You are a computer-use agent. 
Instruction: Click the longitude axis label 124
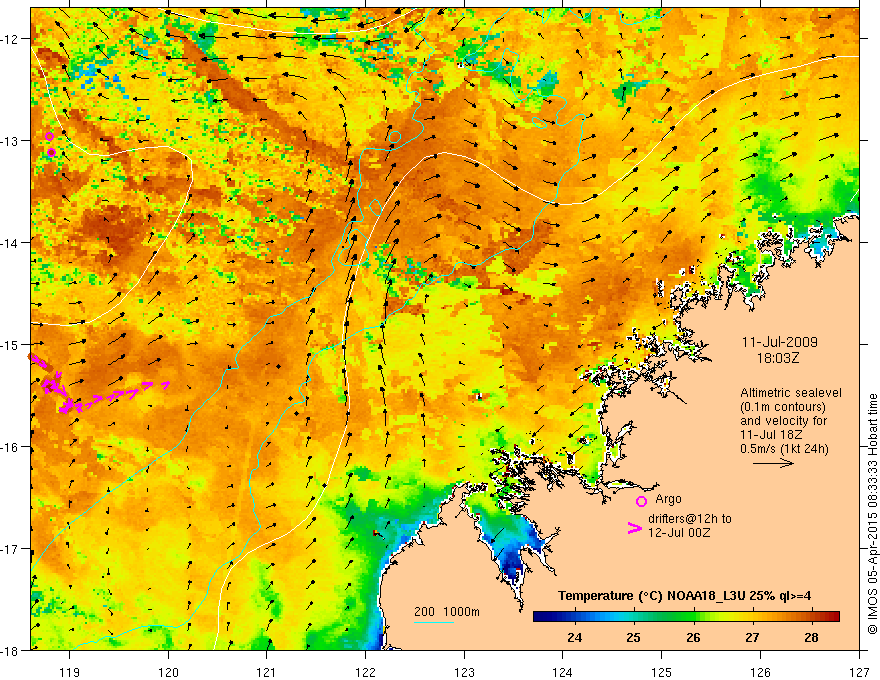(x=563, y=672)
